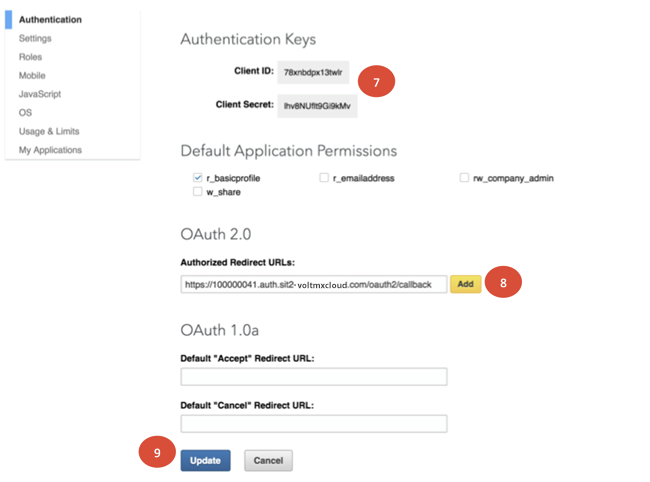Tick the w_share permission checkbox
This screenshot has height=482, width=650.
[x=198, y=192]
